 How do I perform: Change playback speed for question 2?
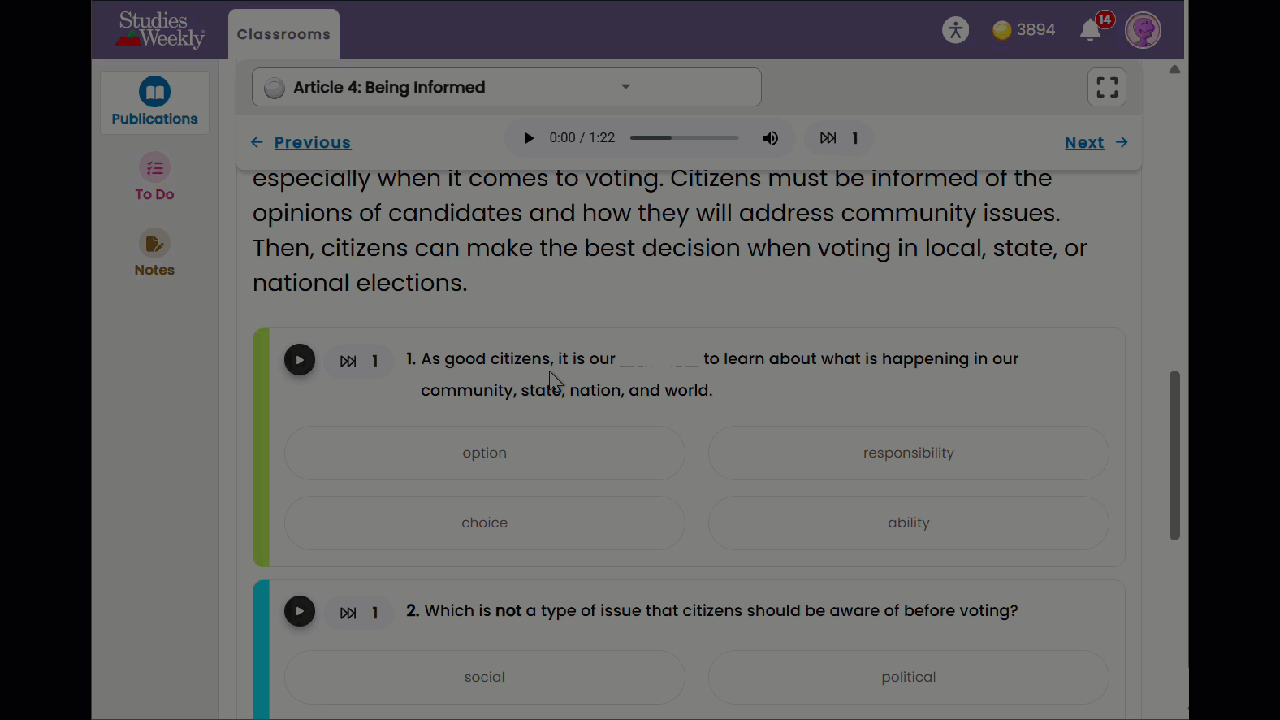tap(358, 613)
